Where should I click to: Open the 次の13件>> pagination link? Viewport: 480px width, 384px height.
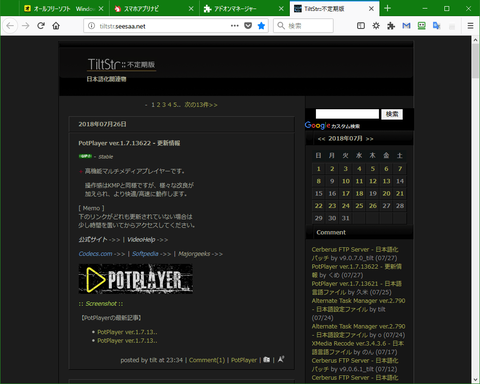click(201, 105)
